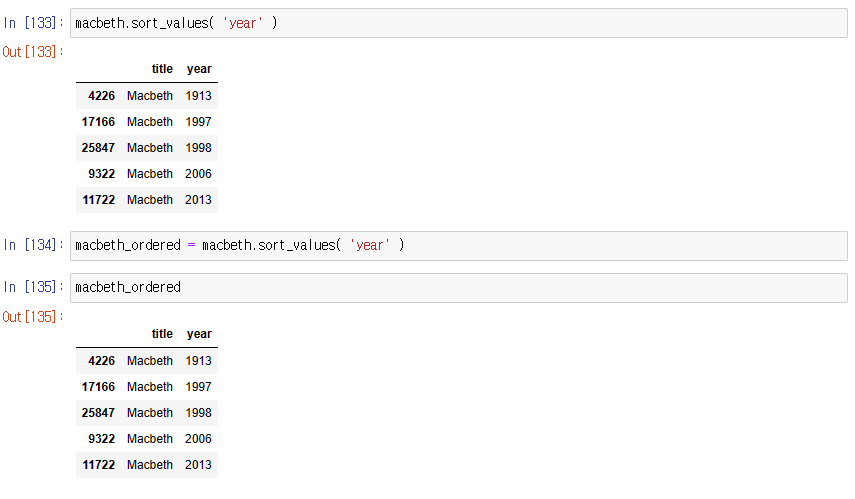Screen dimensions: 855x499
Task: Select the In [133] prompt label
Action: pos(33,23)
